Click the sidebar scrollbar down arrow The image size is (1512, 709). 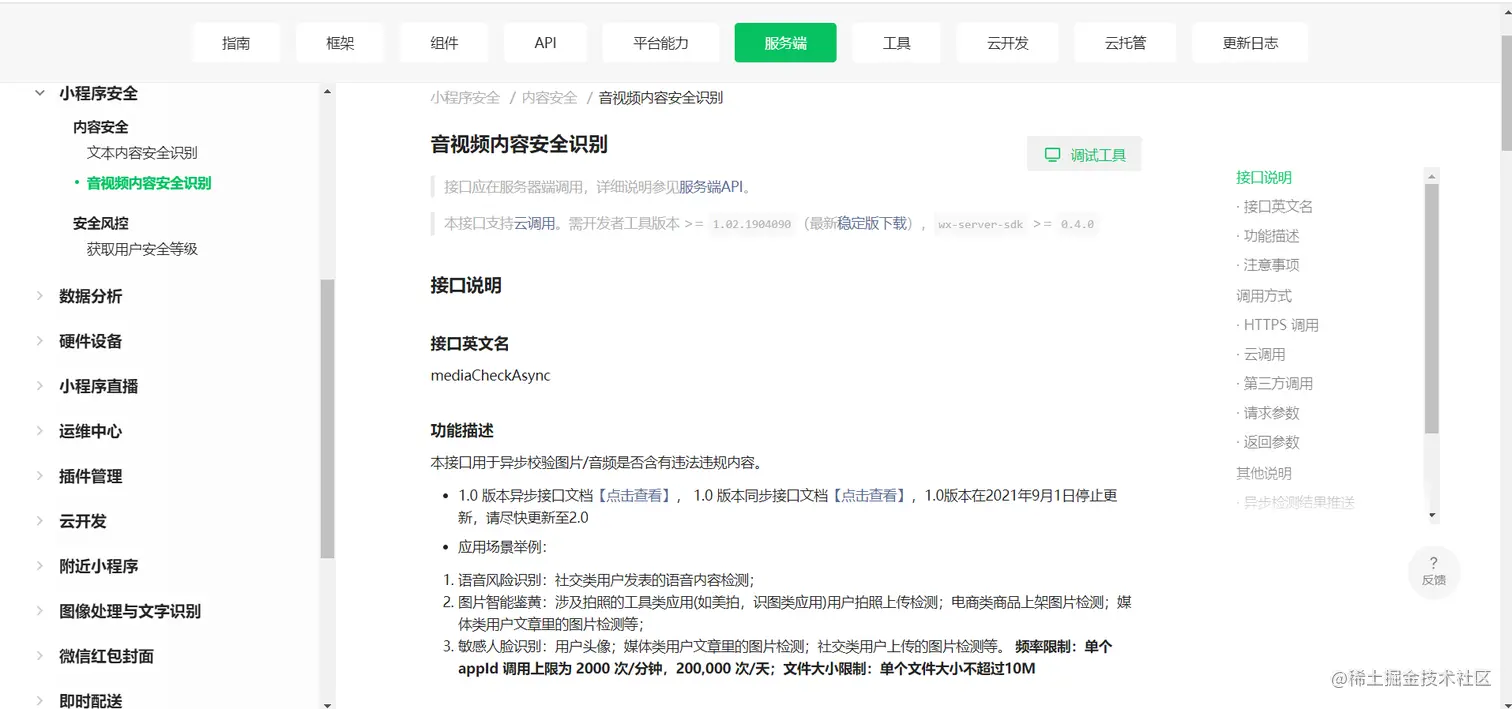click(x=327, y=703)
